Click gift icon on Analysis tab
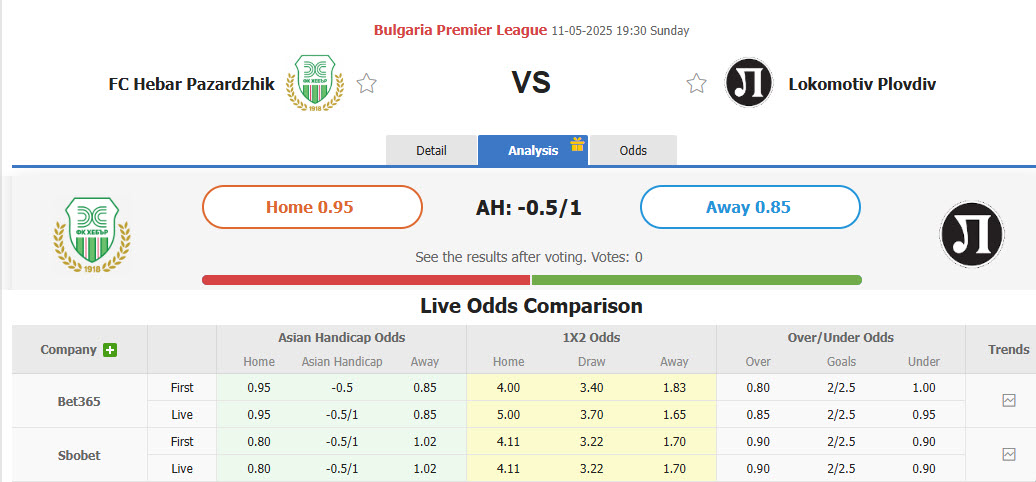The height and width of the screenshot is (482, 1036). click(x=577, y=145)
